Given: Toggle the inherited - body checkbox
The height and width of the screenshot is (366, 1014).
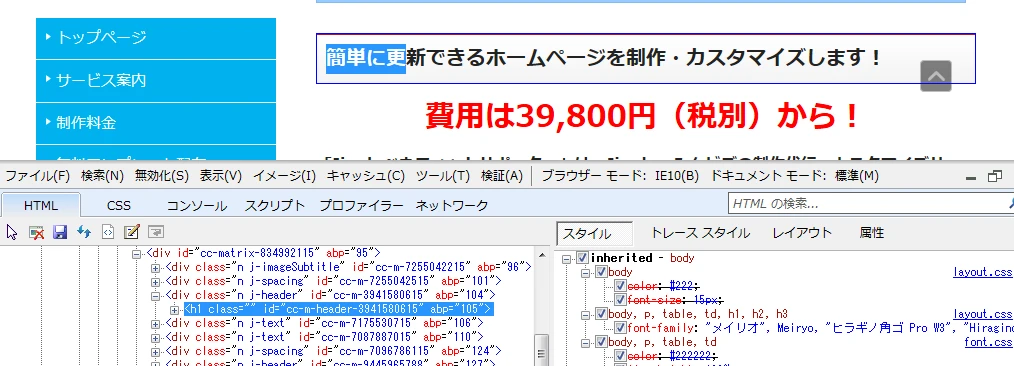Looking at the screenshot, I should point(582,258).
